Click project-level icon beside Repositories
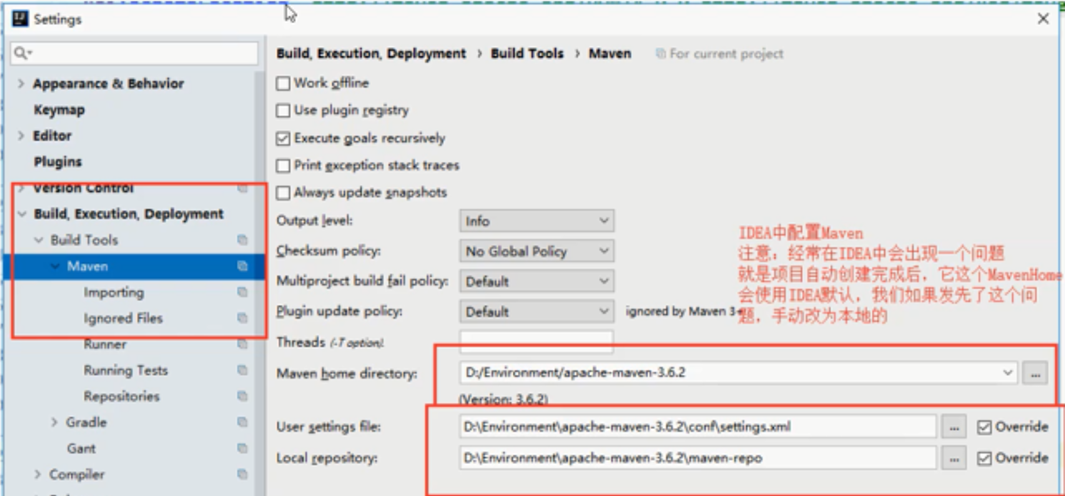The height and width of the screenshot is (496, 1068). coord(242,396)
